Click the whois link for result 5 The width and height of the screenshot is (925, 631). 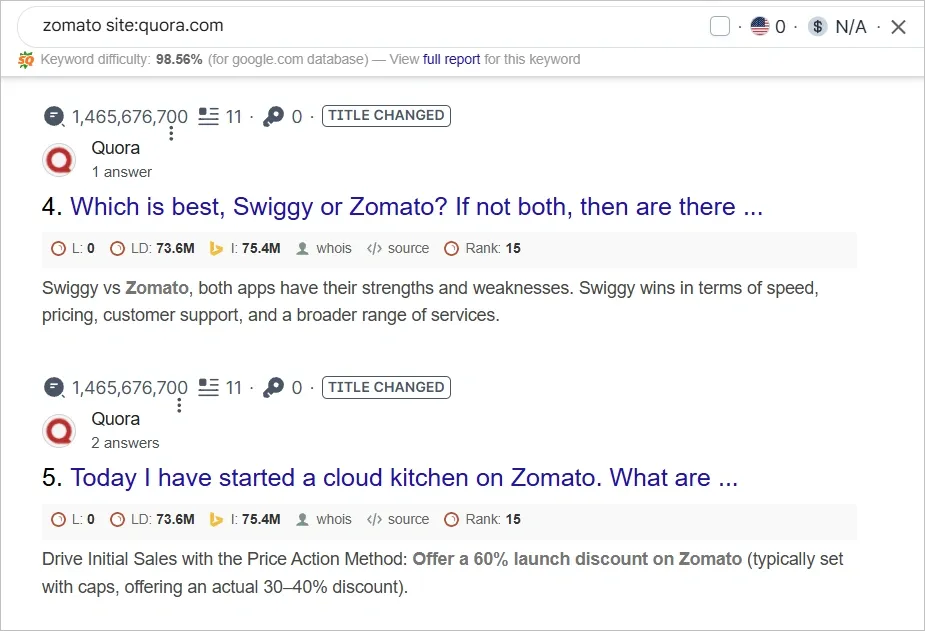tap(335, 519)
